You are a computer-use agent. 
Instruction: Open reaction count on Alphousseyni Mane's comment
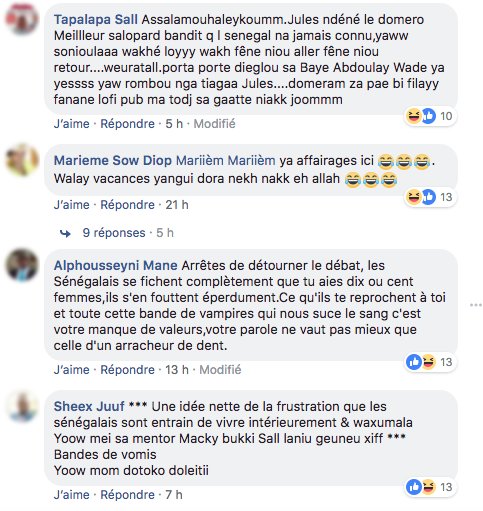pos(430,362)
